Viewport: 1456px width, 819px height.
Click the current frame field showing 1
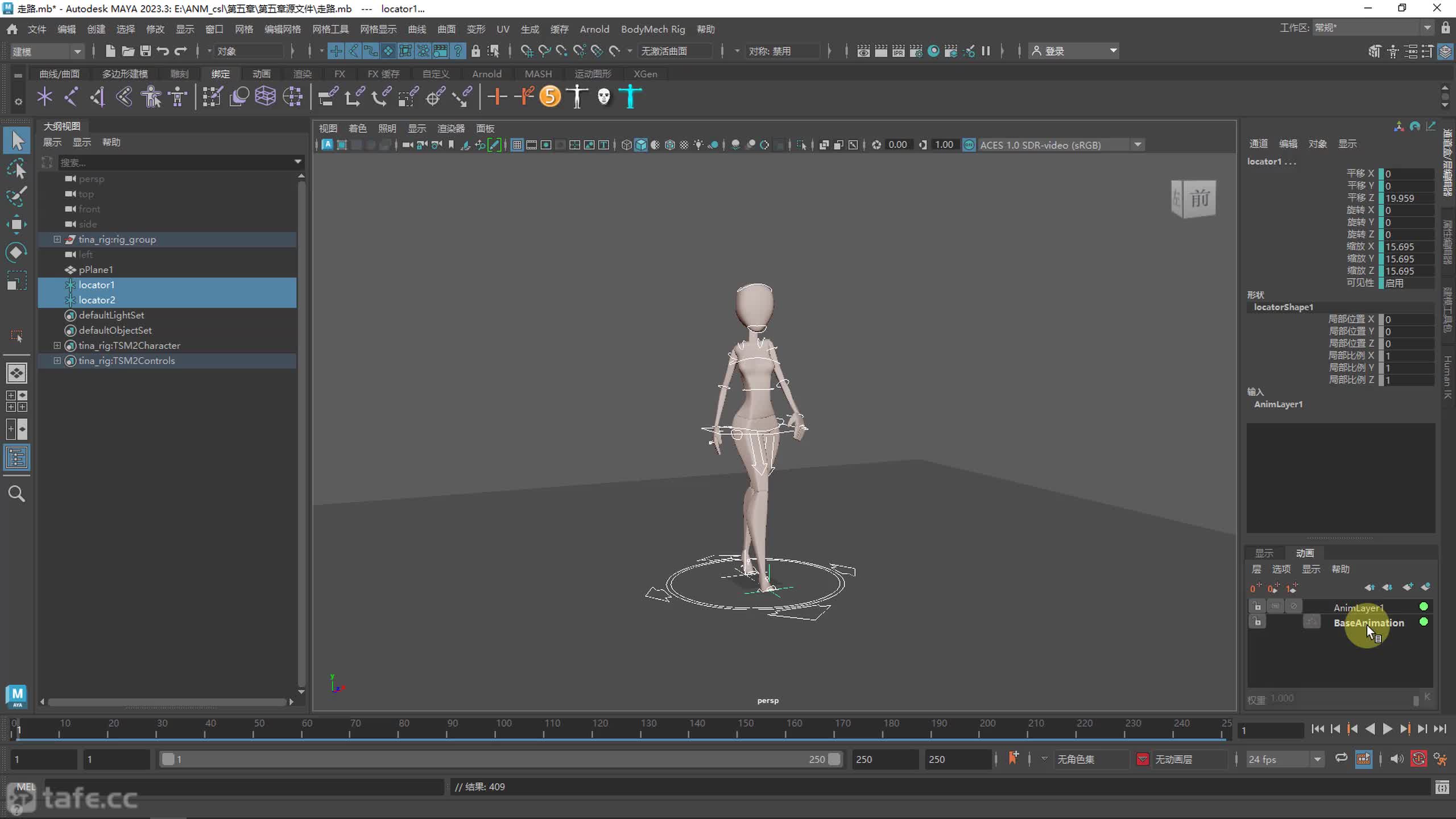(1271, 730)
